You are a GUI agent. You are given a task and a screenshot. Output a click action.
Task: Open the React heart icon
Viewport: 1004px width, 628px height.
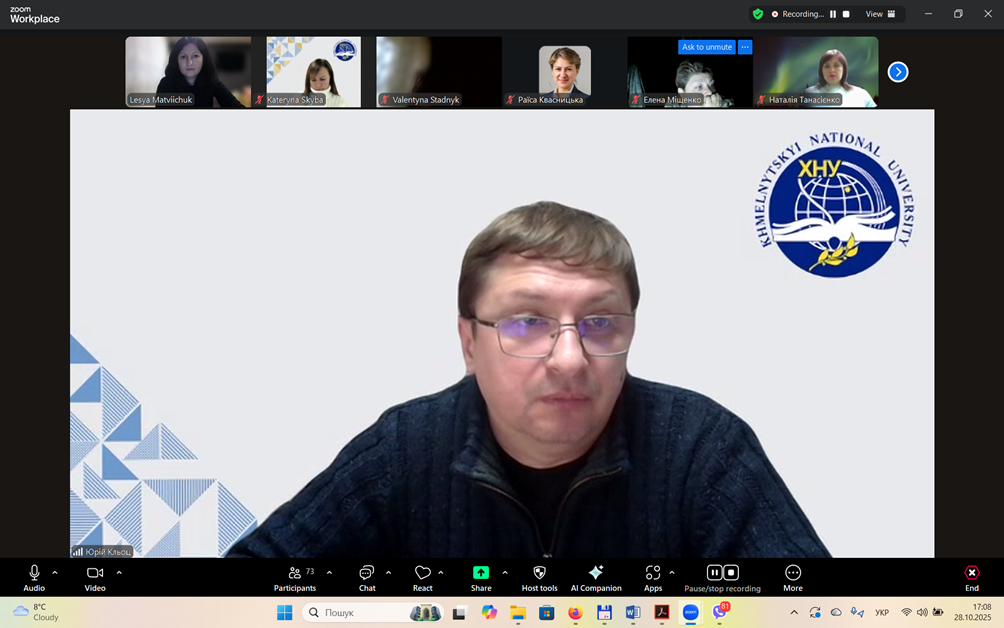pyautogui.click(x=423, y=573)
